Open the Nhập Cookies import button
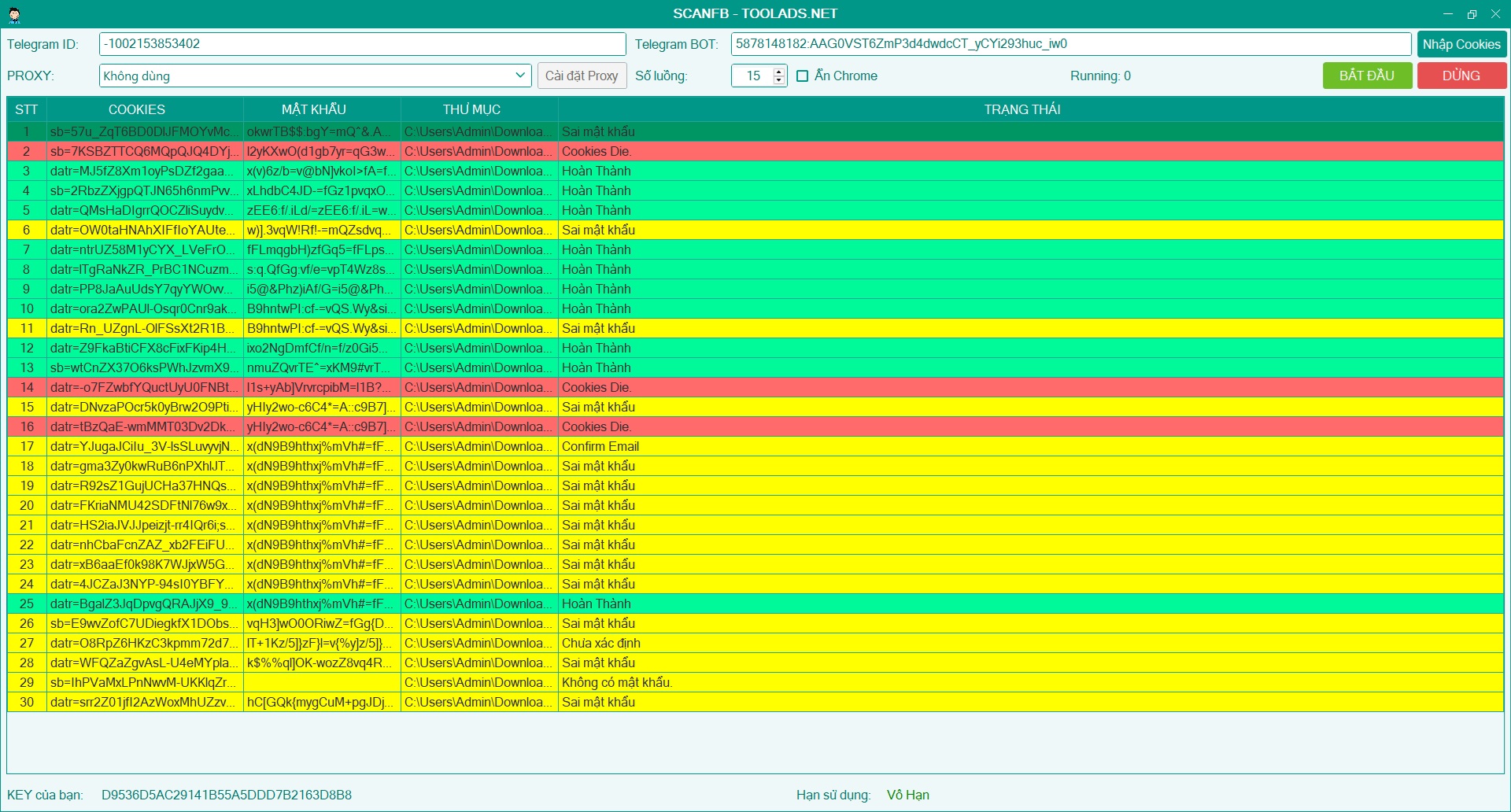The height and width of the screenshot is (812, 1511). [1461, 44]
